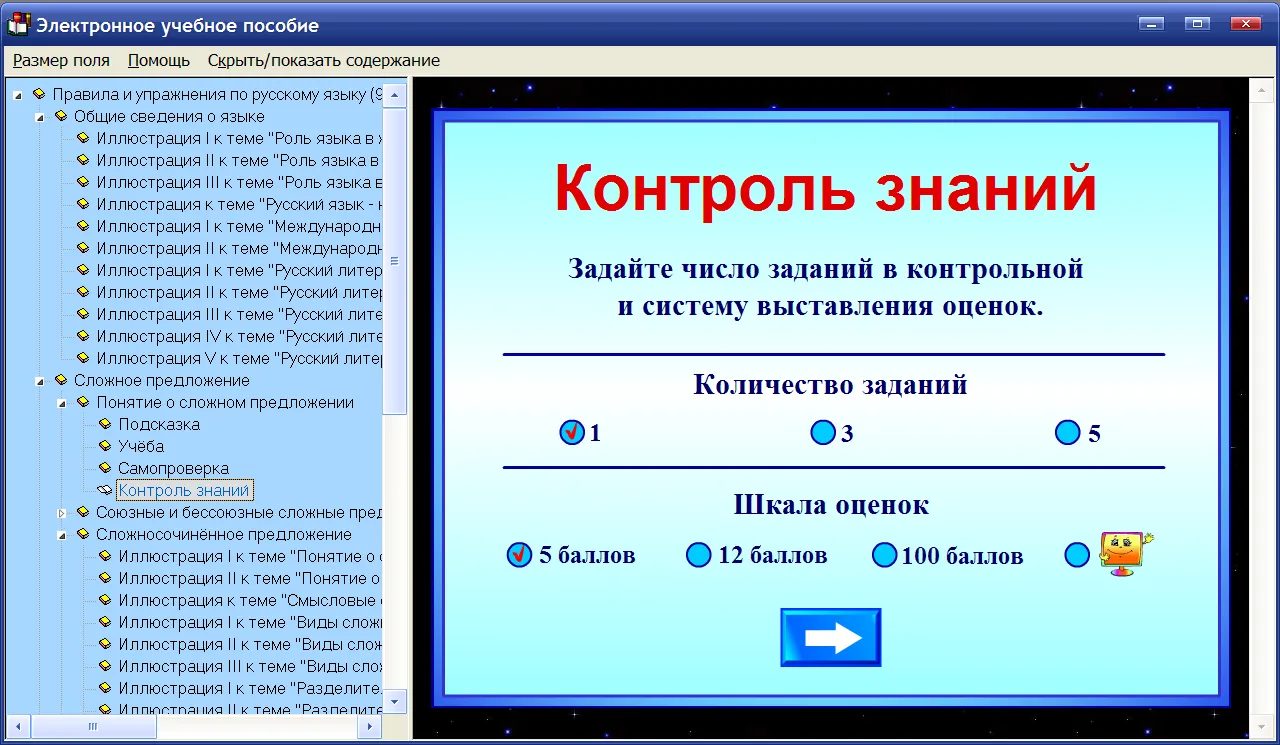Screen dimensions: 1280x745
Task: Click the tree horizontal scroll left arrow
Action: [20, 726]
